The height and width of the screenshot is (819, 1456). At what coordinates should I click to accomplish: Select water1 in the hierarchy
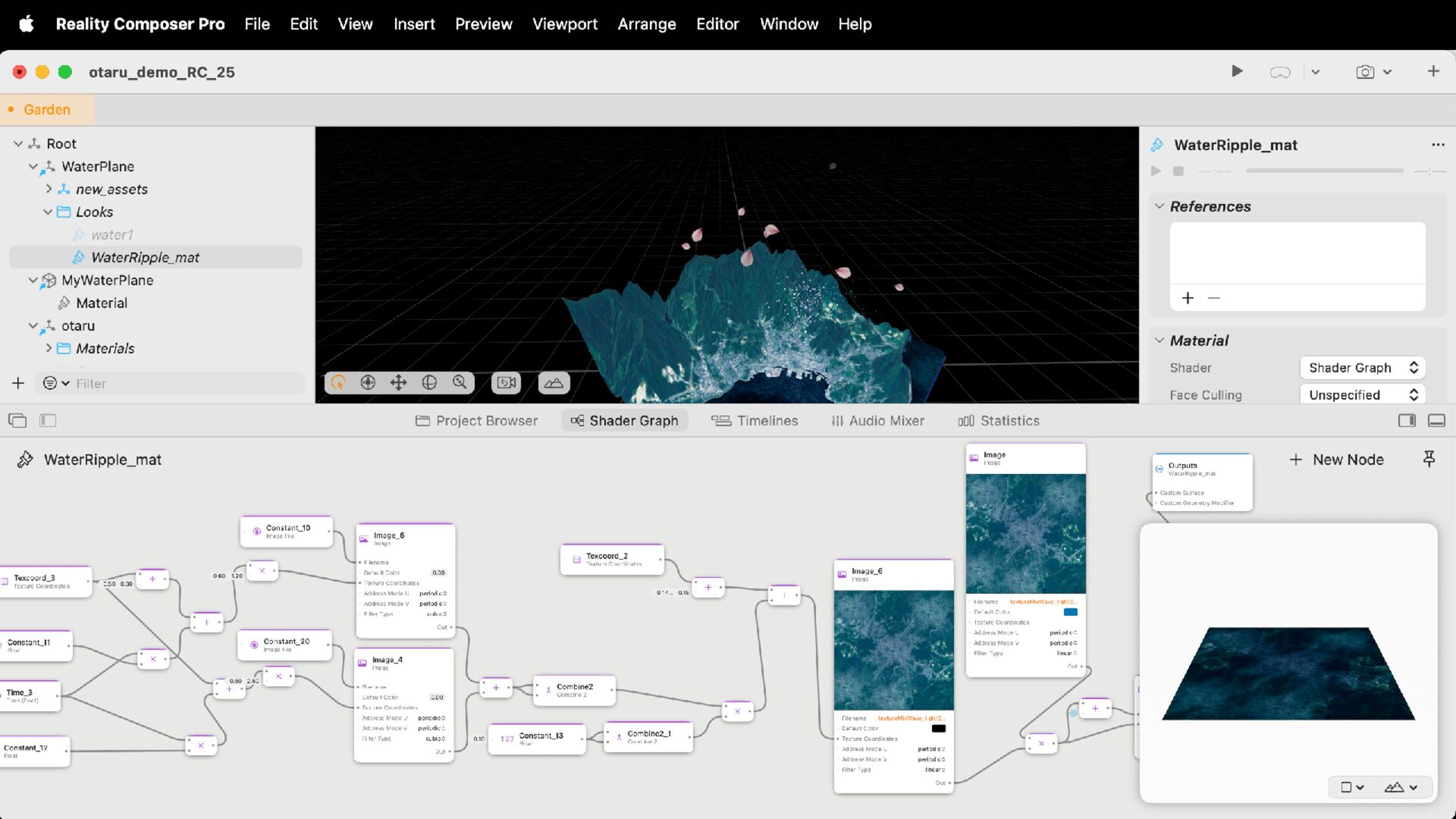pyautogui.click(x=111, y=235)
